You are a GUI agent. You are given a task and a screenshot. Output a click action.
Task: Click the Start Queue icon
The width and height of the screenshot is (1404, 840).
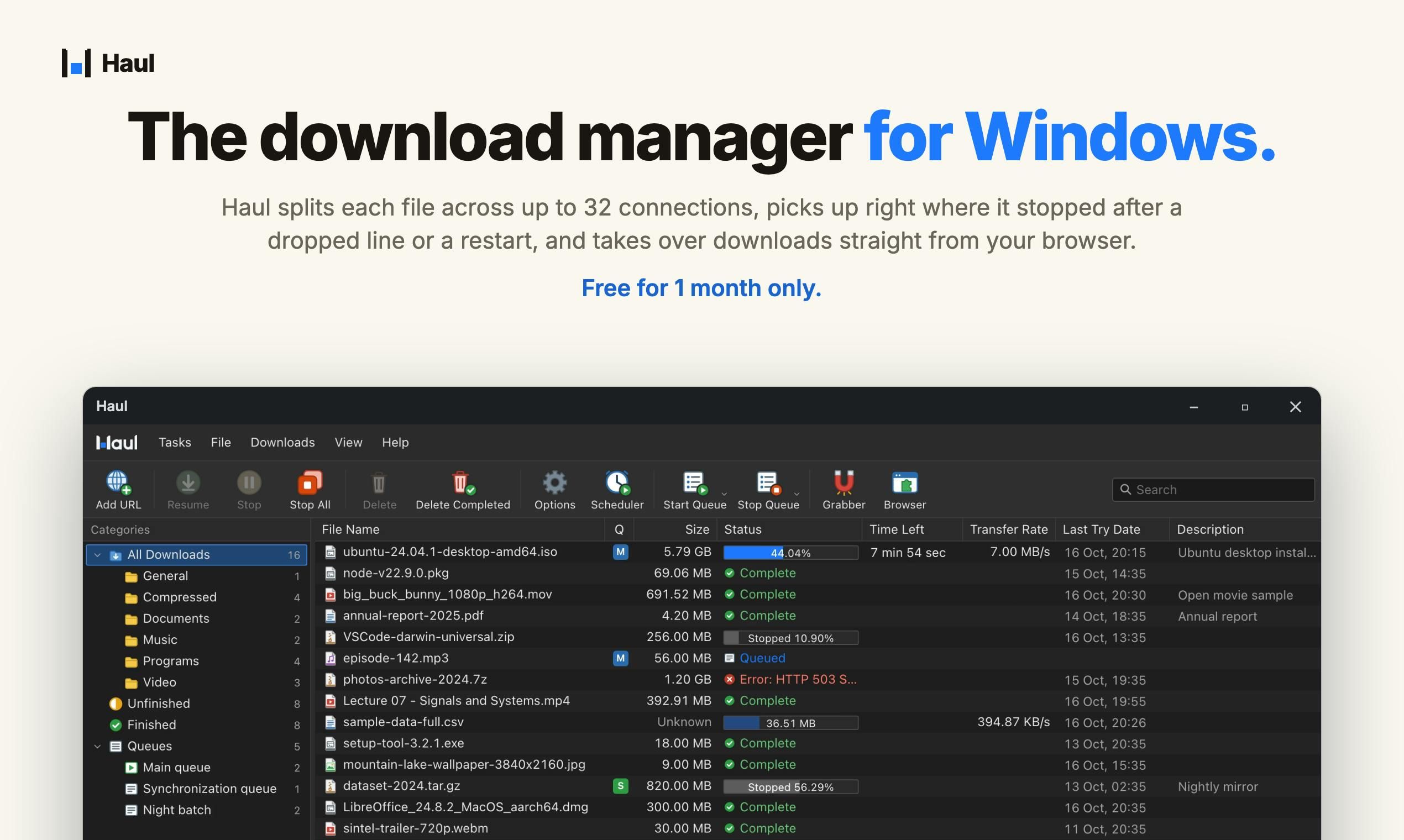tap(695, 483)
